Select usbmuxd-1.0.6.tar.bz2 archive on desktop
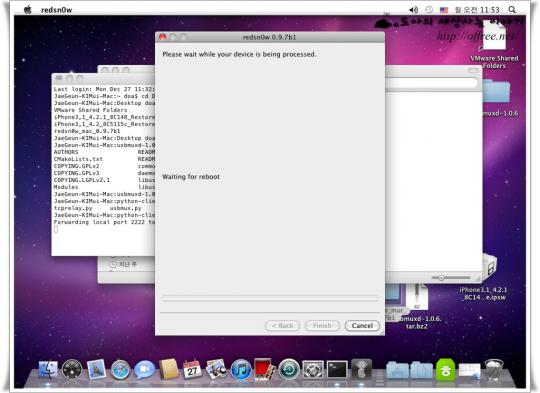The width and height of the screenshot is (540, 393). [x=417, y=307]
